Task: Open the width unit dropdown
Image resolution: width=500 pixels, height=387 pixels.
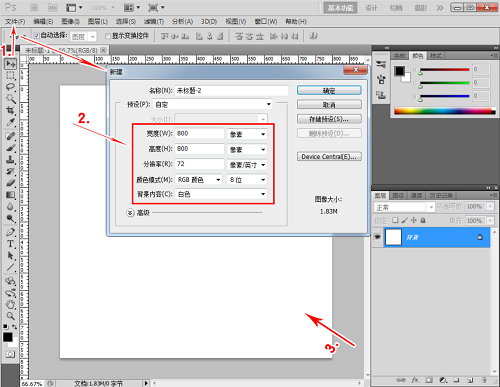Action: [247, 134]
